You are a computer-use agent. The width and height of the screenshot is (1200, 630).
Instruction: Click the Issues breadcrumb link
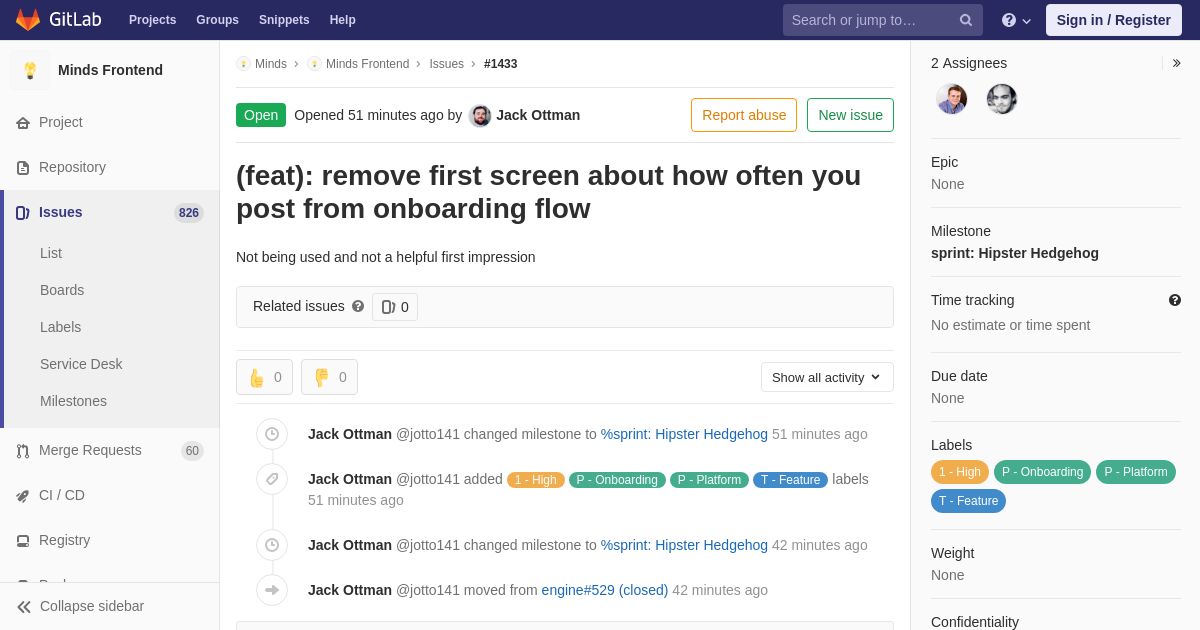click(x=446, y=64)
